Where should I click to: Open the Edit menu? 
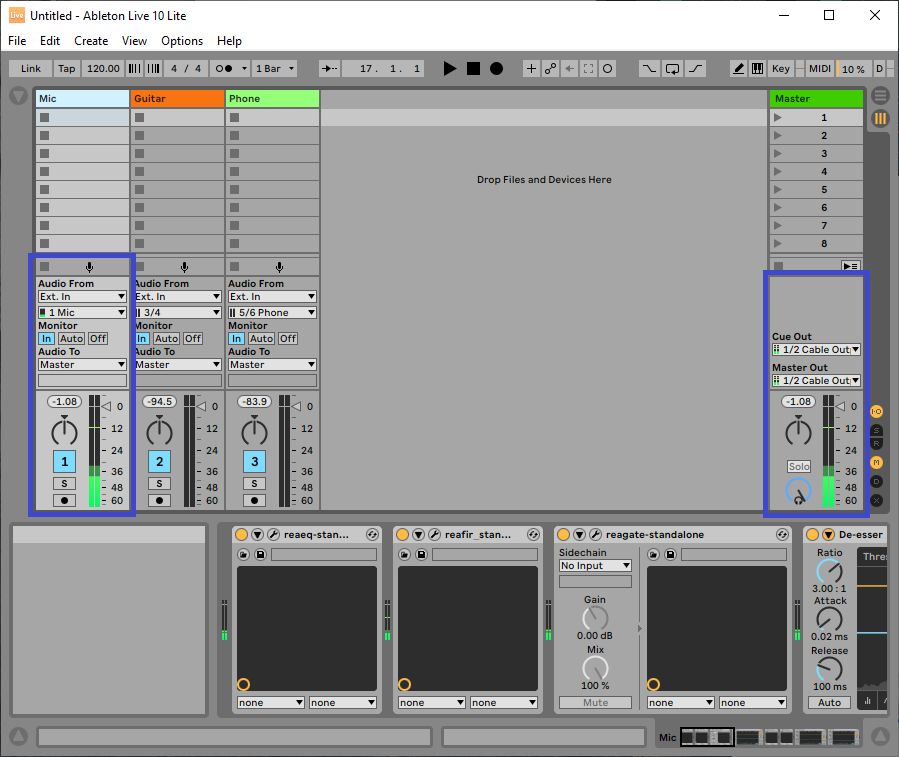pos(50,41)
